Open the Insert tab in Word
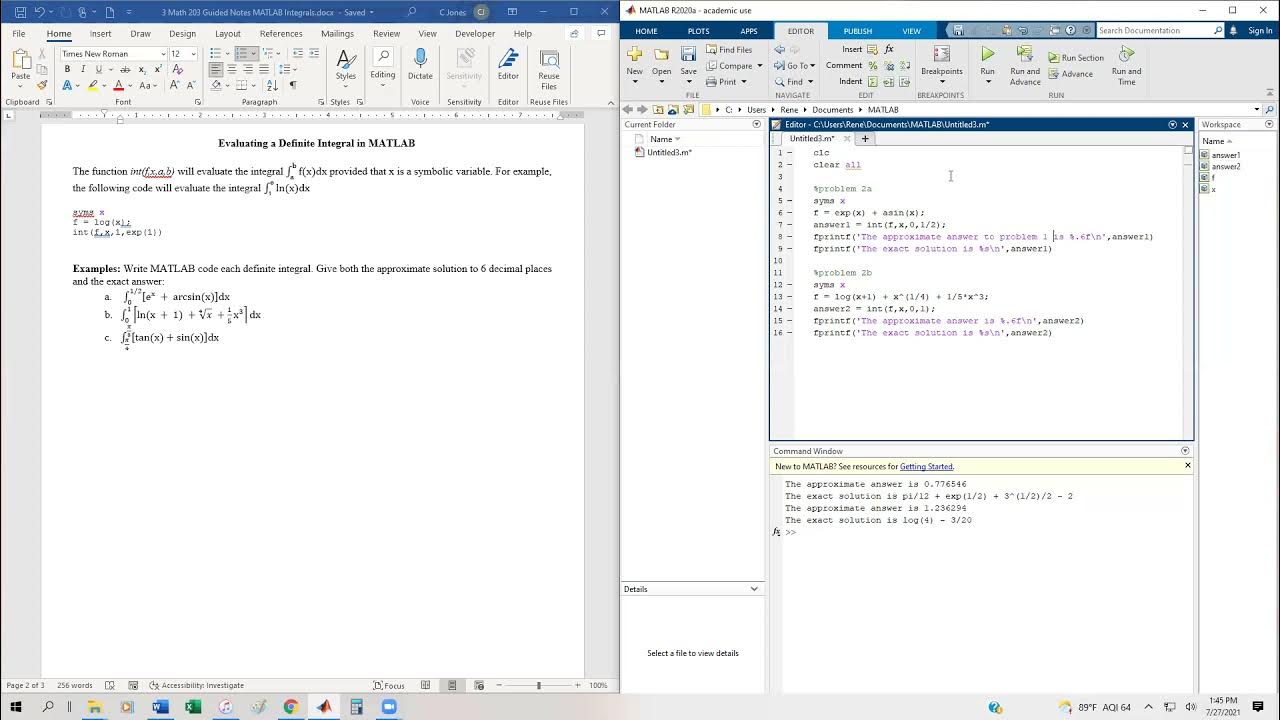The width and height of the screenshot is (1280, 720). pos(101,33)
